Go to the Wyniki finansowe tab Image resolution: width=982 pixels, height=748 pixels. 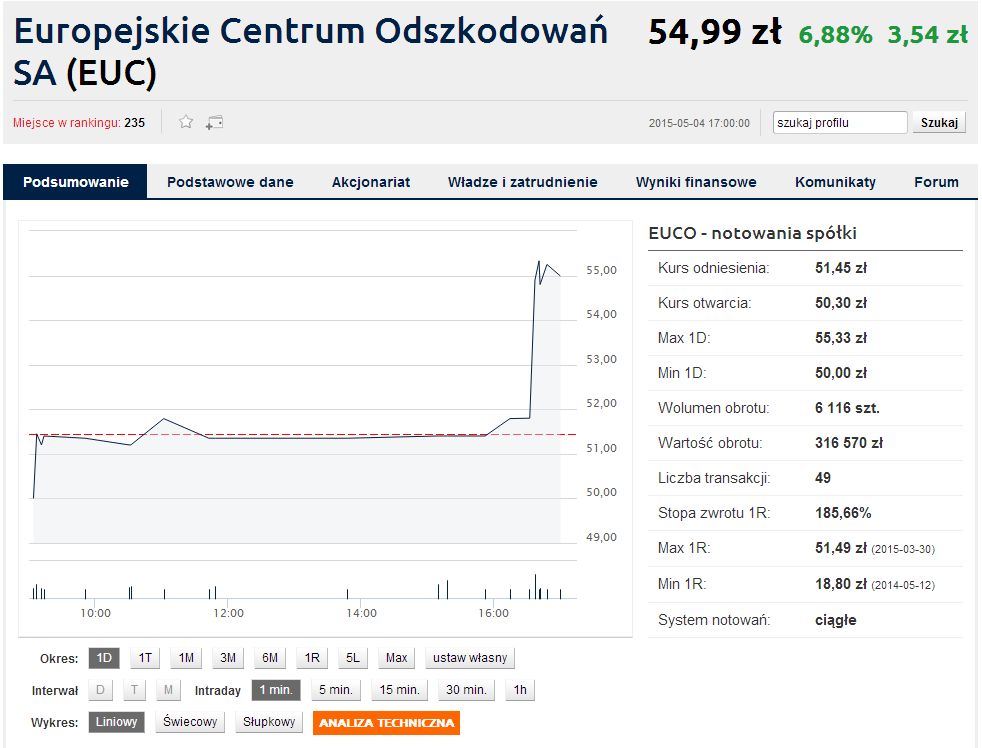coord(696,182)
